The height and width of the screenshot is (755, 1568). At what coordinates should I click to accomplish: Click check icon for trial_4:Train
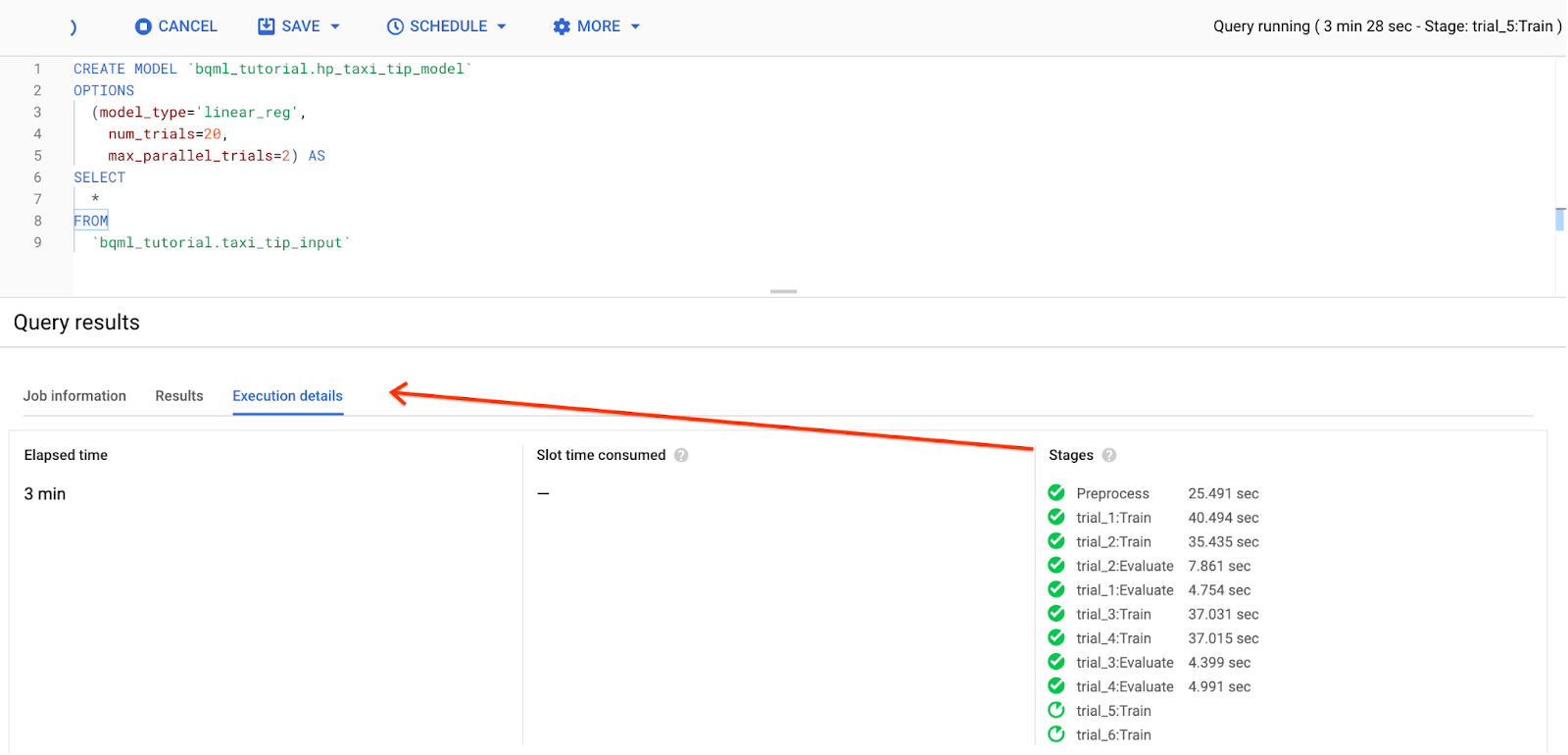[1056, 637]
